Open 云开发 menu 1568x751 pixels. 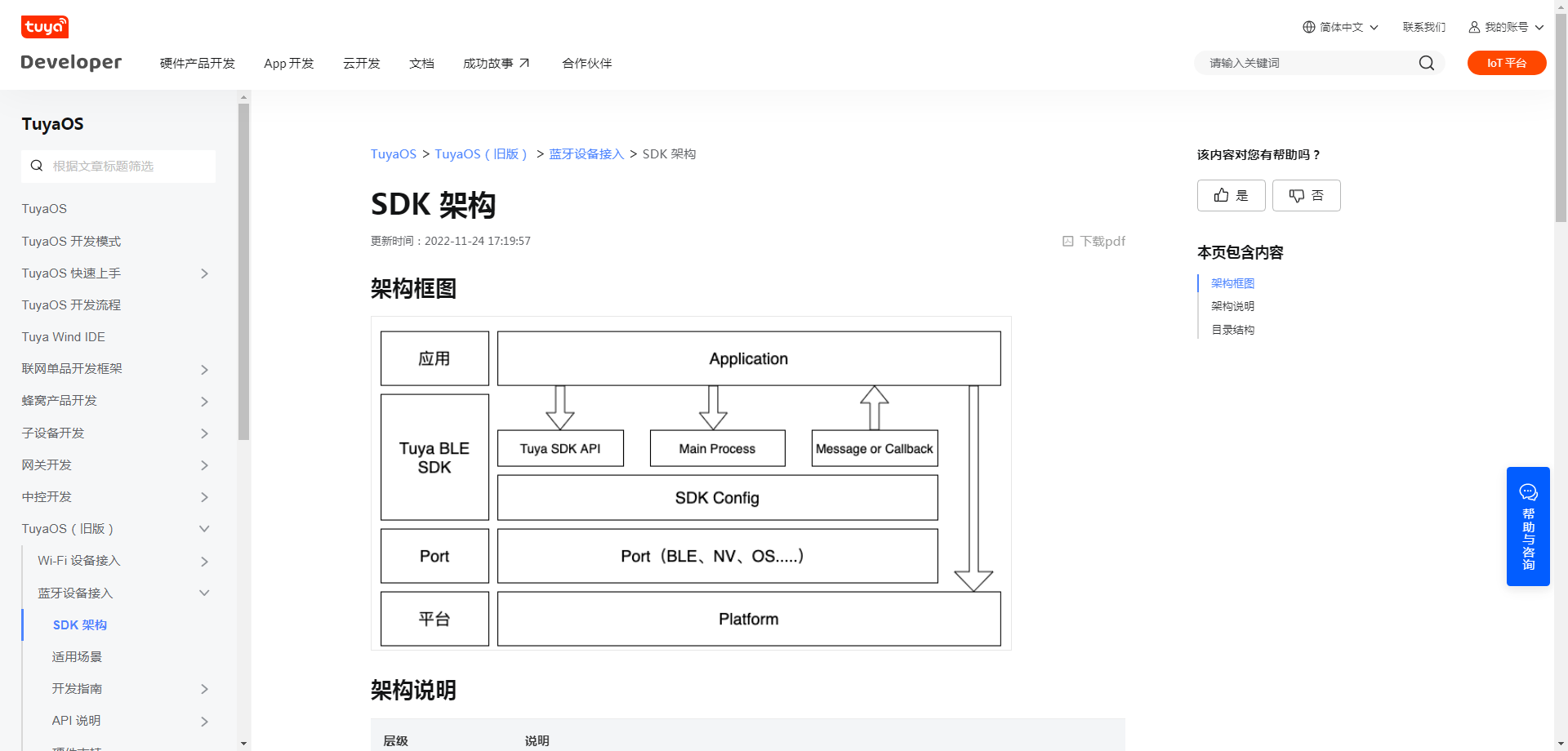pyautogui.click(x=361, y=63)
